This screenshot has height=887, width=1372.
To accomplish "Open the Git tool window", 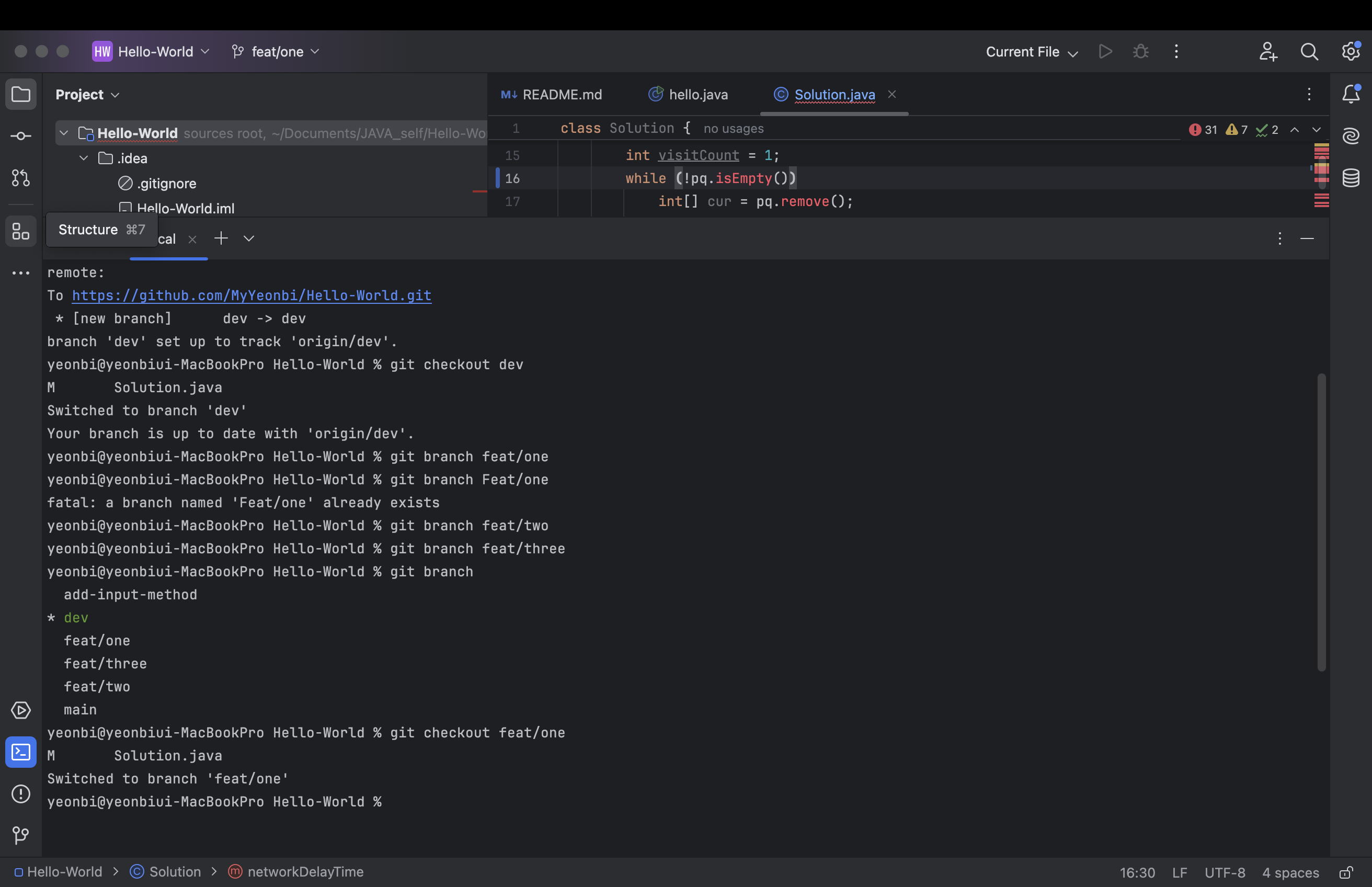I will [x=21, y=835].
